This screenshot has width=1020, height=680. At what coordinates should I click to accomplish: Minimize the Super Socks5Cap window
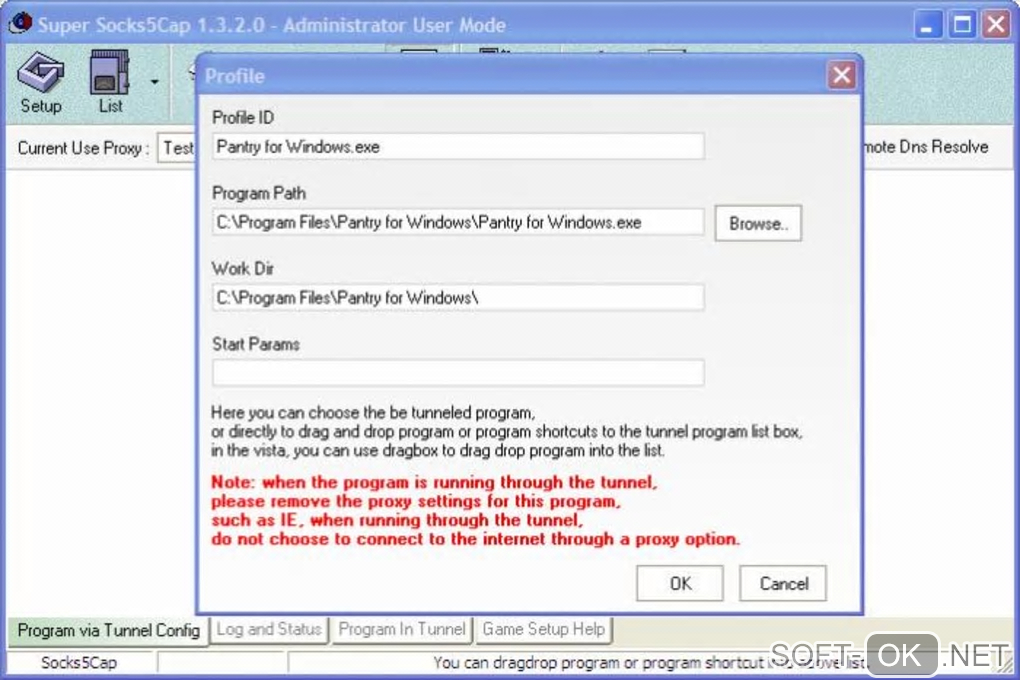coord(928,25)
